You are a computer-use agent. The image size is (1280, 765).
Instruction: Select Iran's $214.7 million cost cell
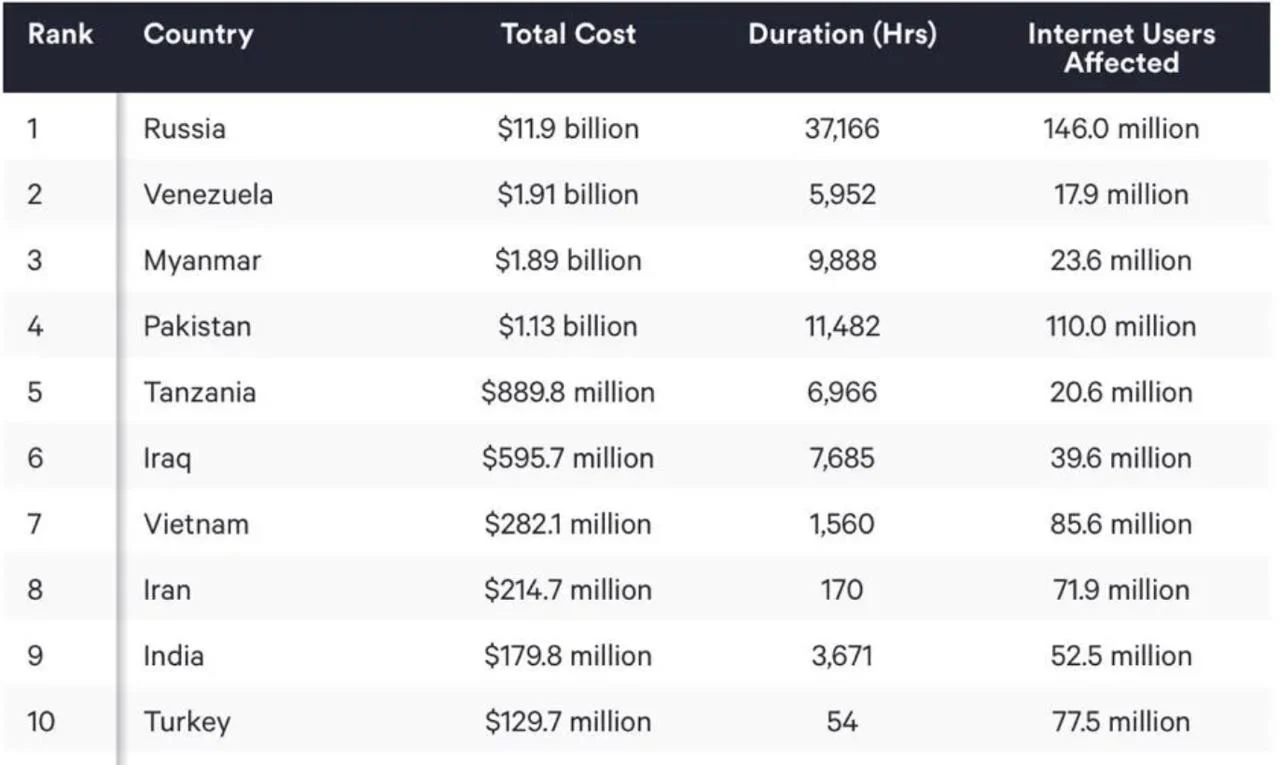(568, 590)
